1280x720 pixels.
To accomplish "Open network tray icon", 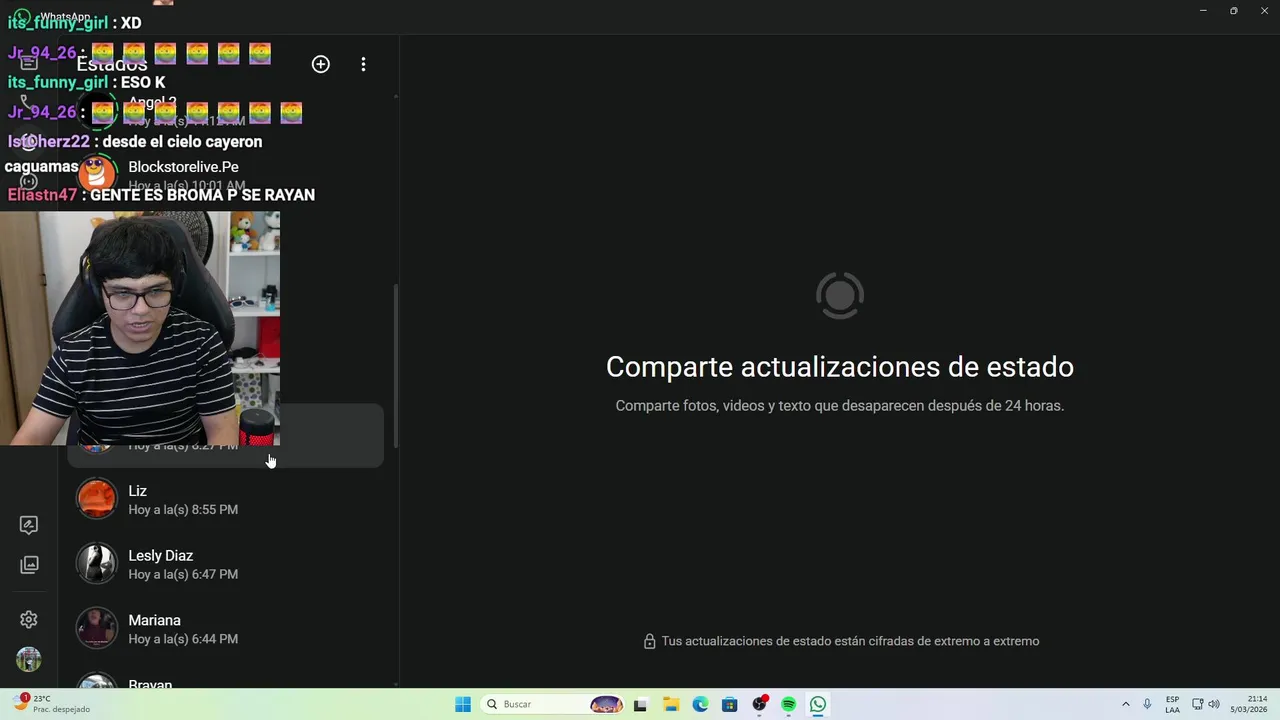I will 1198,704.
